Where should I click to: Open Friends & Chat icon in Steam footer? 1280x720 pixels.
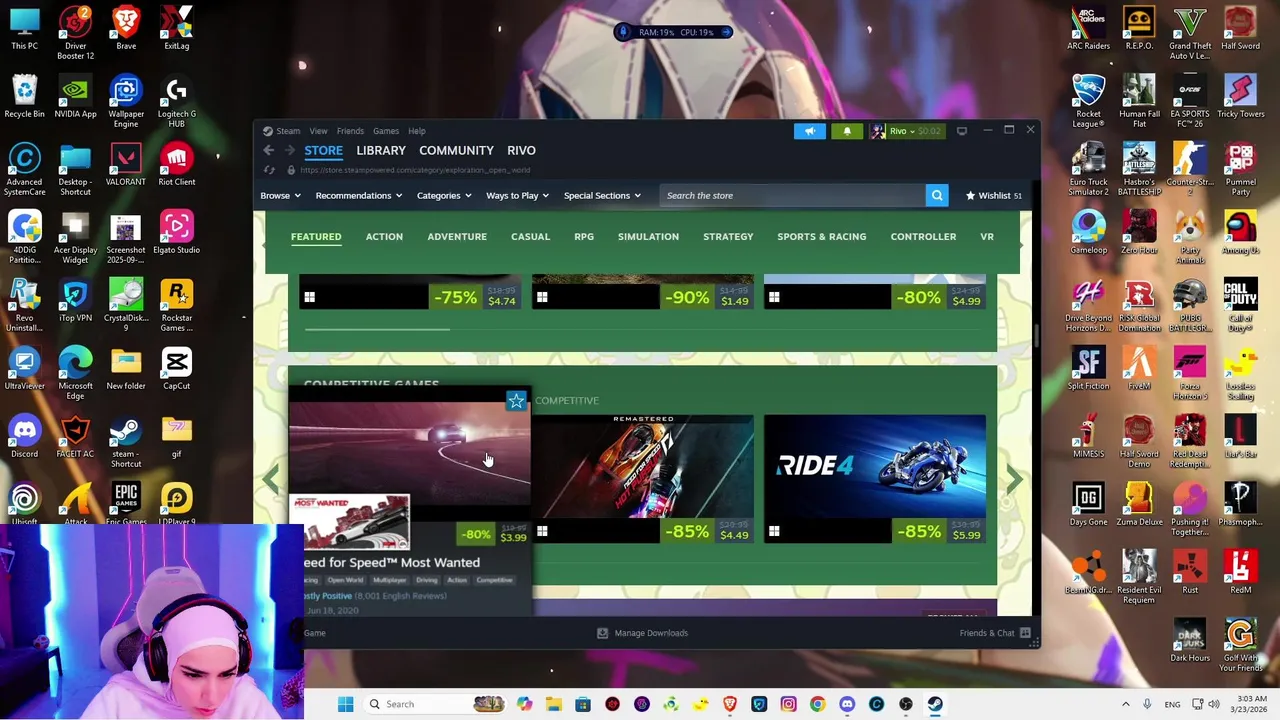tap(1025, 633)
